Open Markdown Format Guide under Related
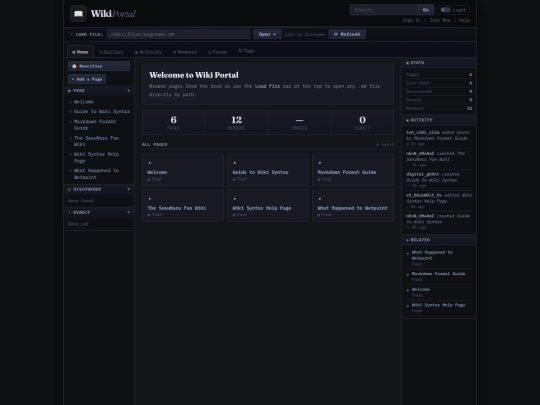Image resolution: width=540 pixels, height=405 pixels. click(x=438, y=274)
